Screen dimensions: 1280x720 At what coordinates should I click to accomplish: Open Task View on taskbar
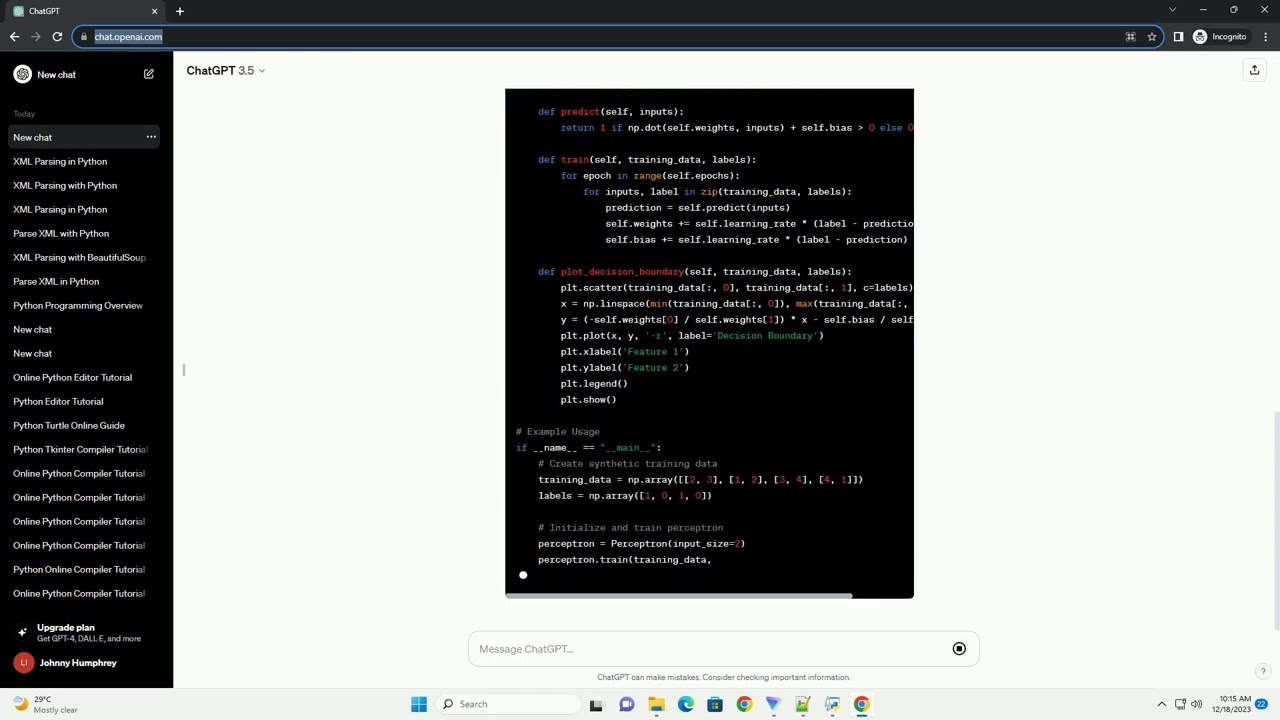coord(596,704)
